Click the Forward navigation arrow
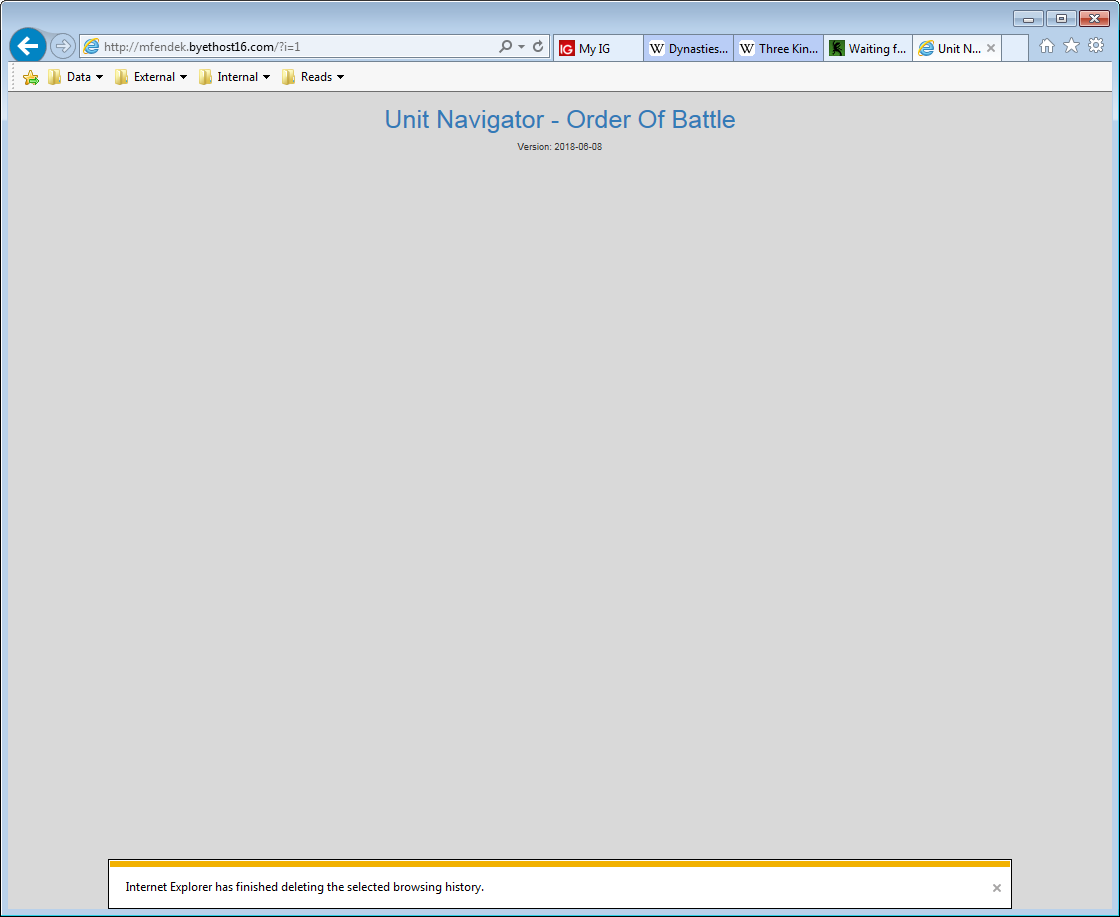1120x917 pixels. [63, 46]
